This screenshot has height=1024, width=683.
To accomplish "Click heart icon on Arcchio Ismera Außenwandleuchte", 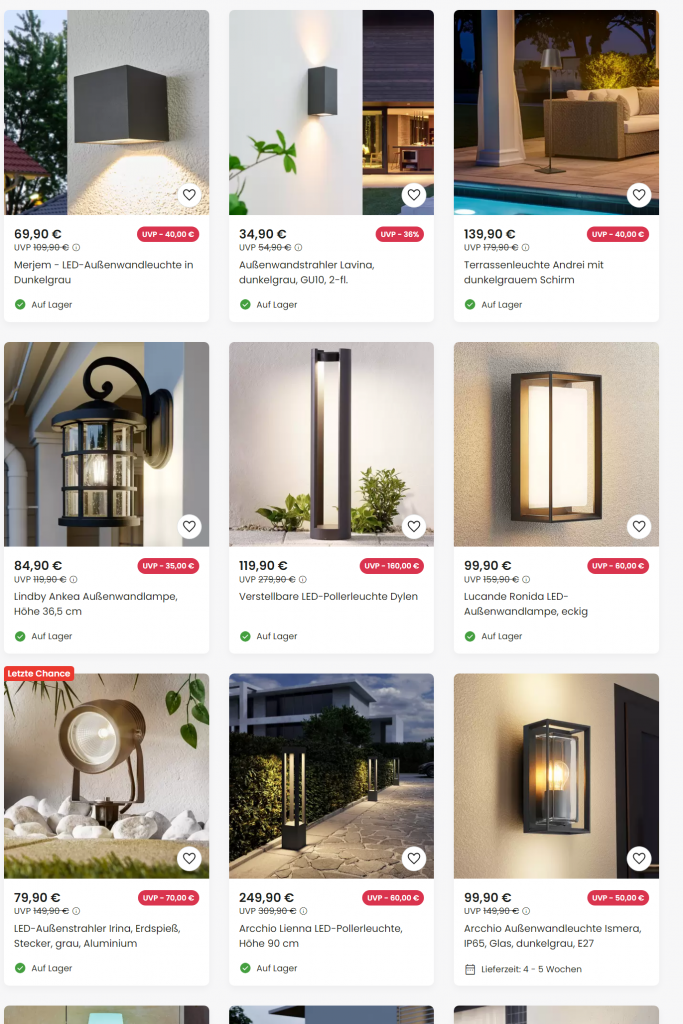I will 639,858.
